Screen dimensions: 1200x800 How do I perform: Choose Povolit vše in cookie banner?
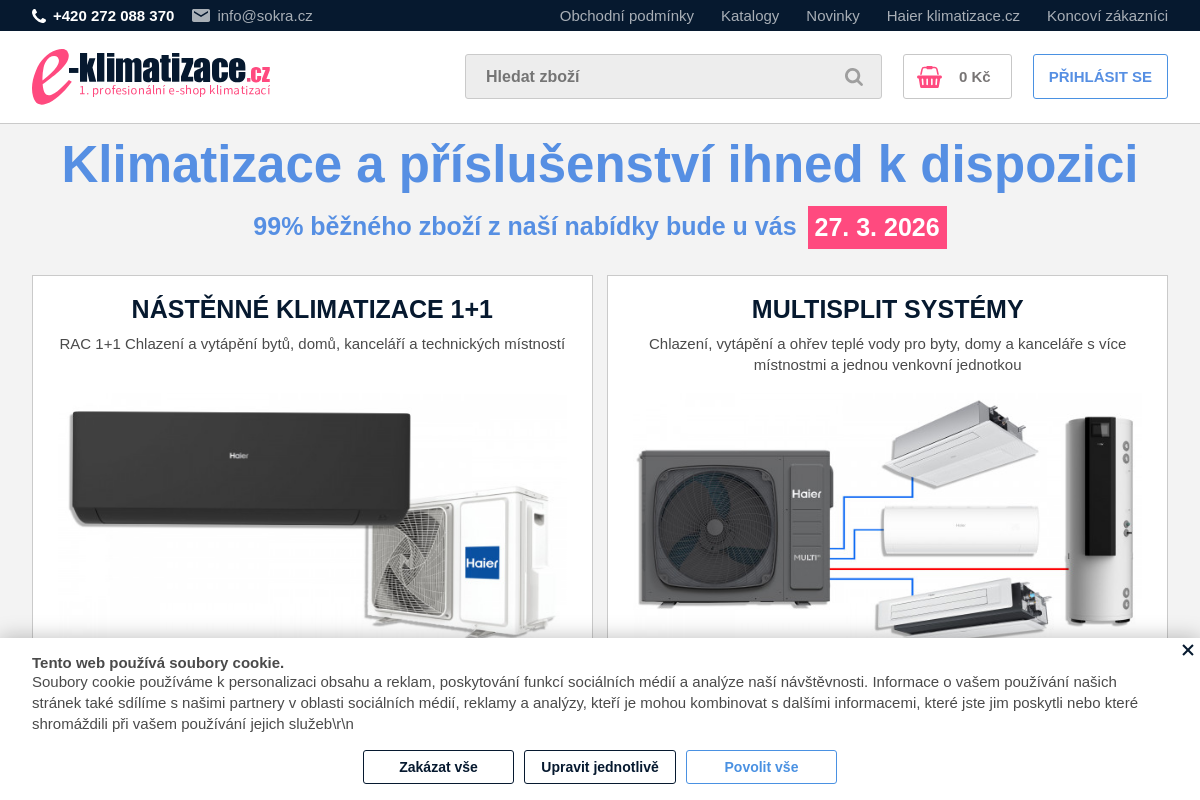coord(761,767)
